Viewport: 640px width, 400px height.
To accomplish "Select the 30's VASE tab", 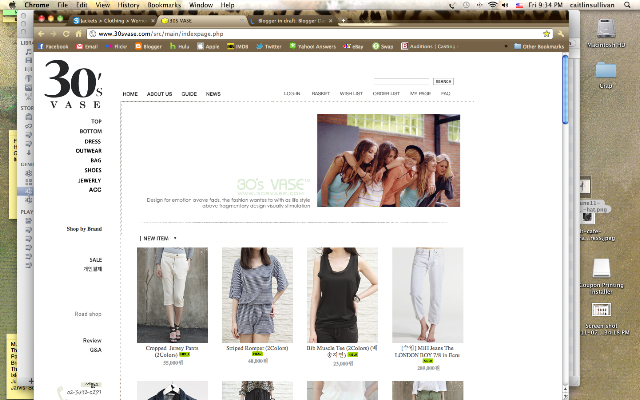I will pyautogui.click(x=202, y=21).
